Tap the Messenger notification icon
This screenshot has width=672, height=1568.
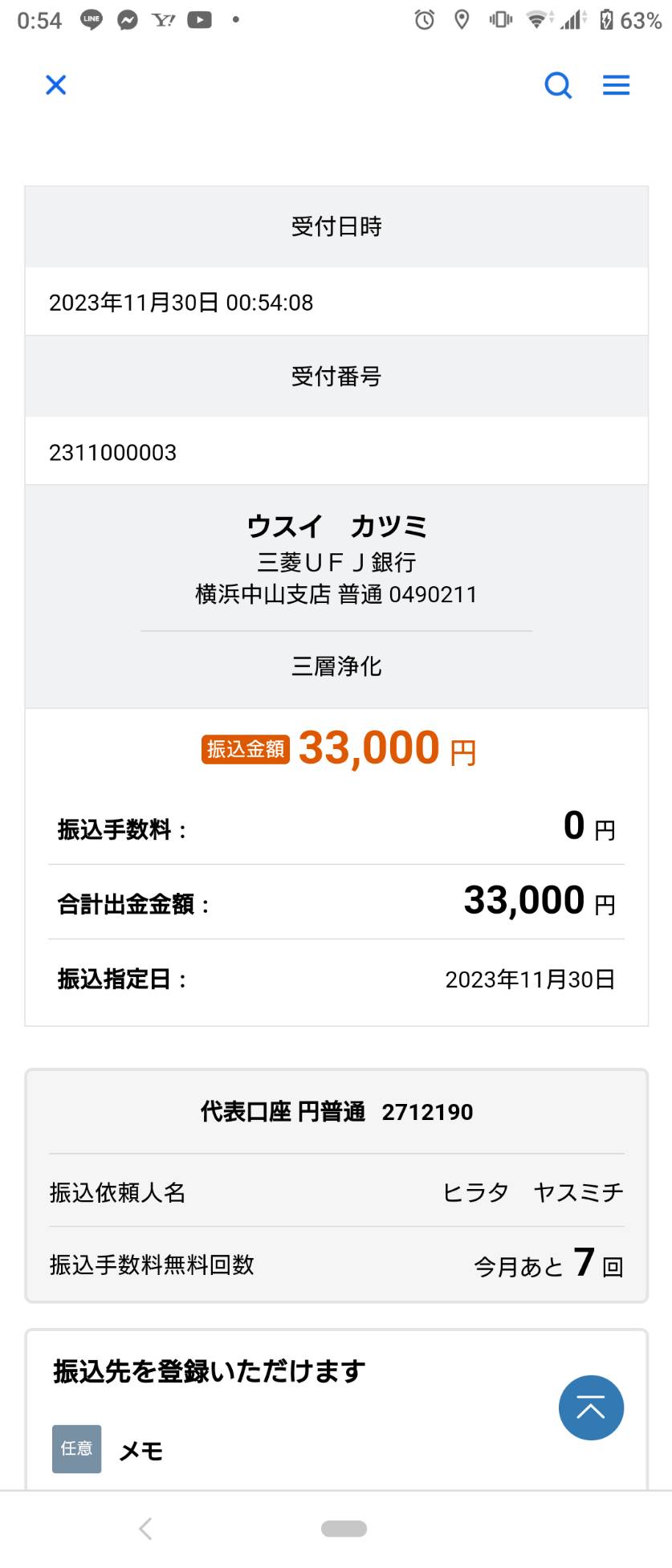128,19
